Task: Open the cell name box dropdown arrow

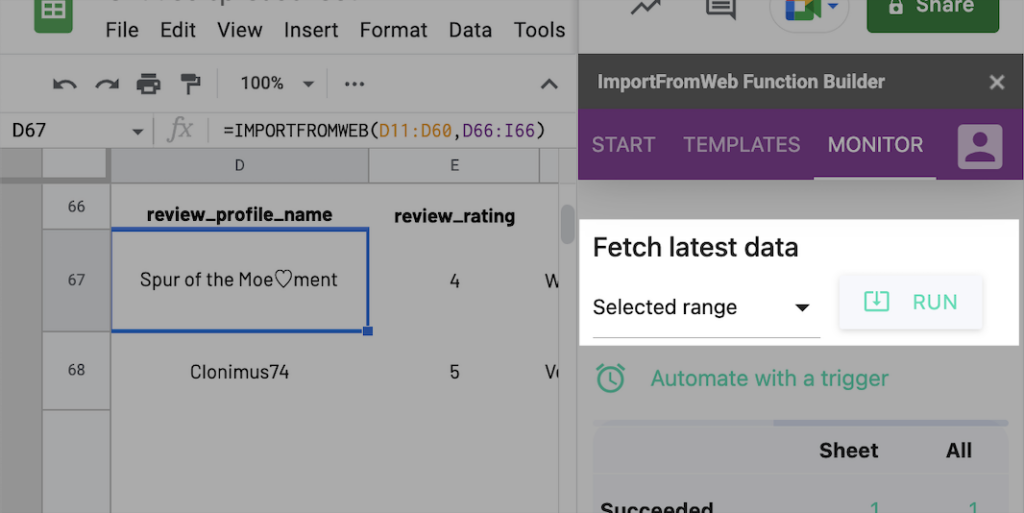Action: (x=137, y=131)
